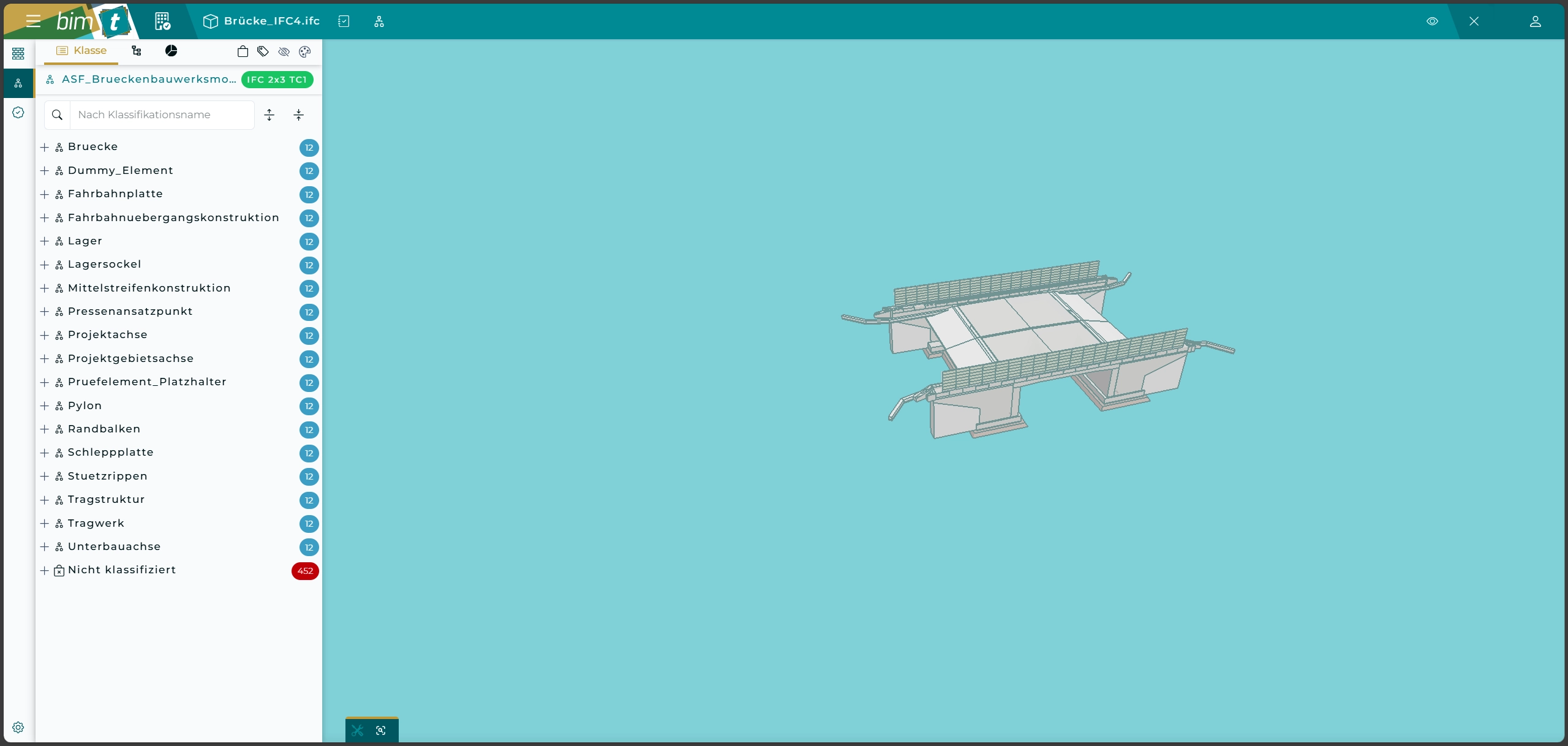Toggle the hidden-elements crossed eye icon
This screenshot has height=746, width=1568.
pyautogui.click(x=284, y=51)
